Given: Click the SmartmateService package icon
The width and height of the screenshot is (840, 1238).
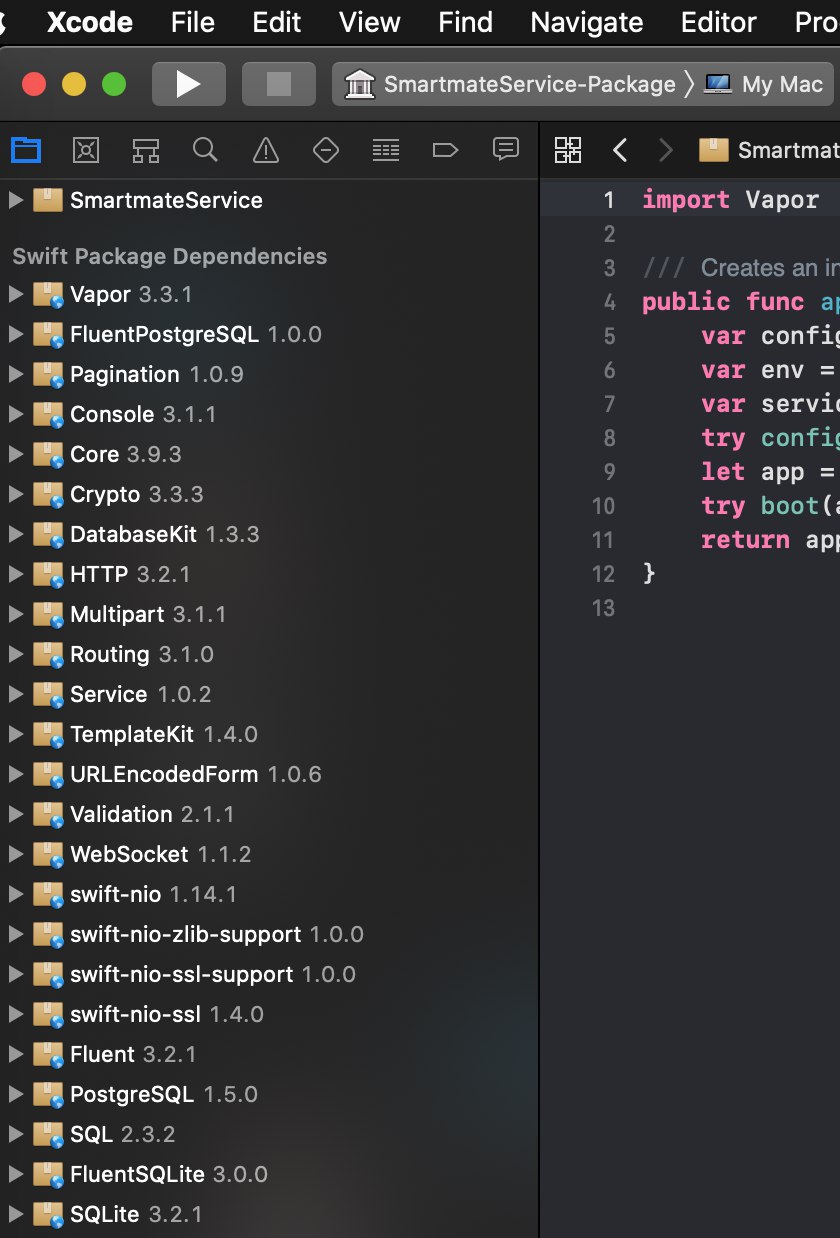Looking at the screenshot, I should [x=48, y=200].
